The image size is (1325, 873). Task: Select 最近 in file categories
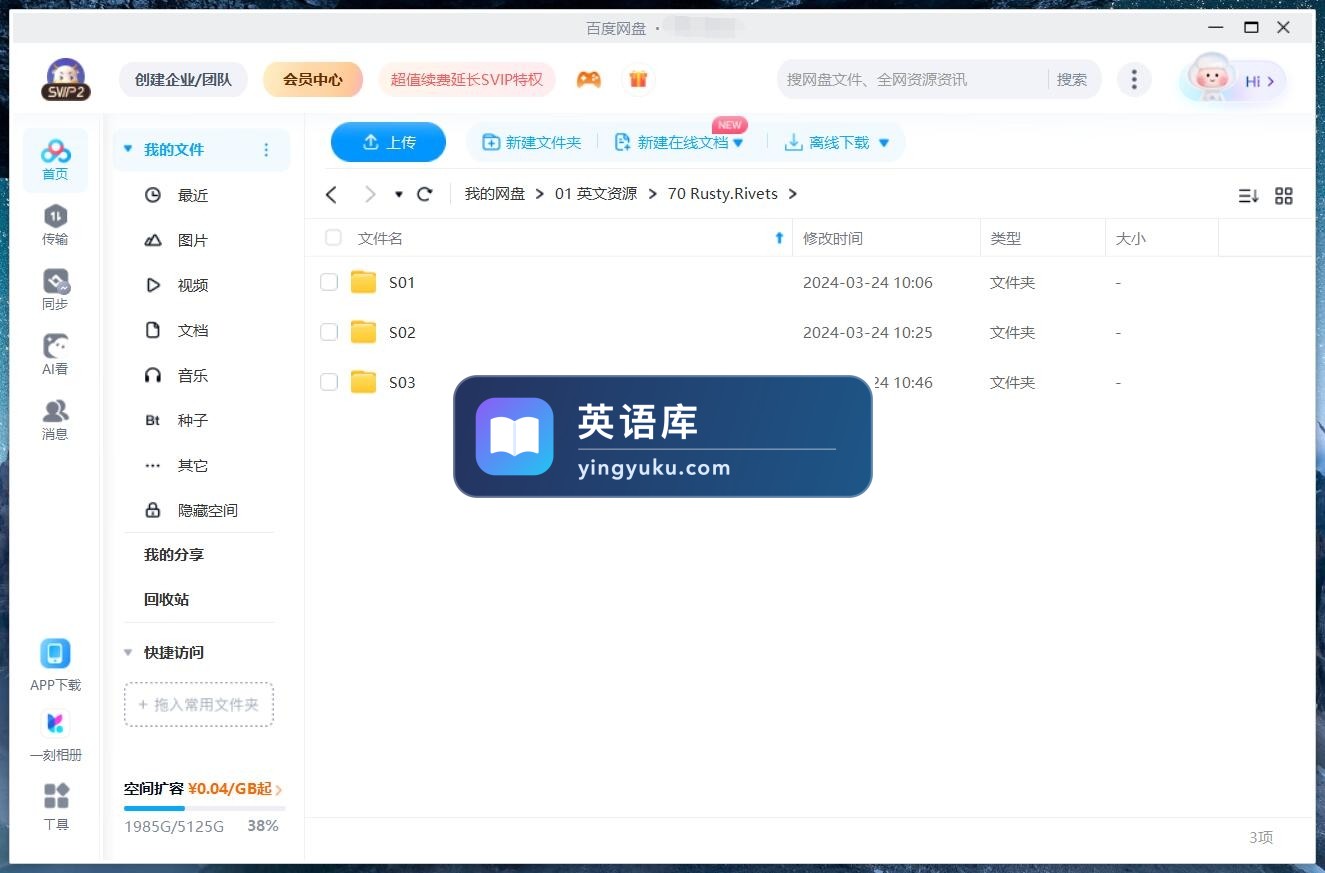(x=193, y=195)
